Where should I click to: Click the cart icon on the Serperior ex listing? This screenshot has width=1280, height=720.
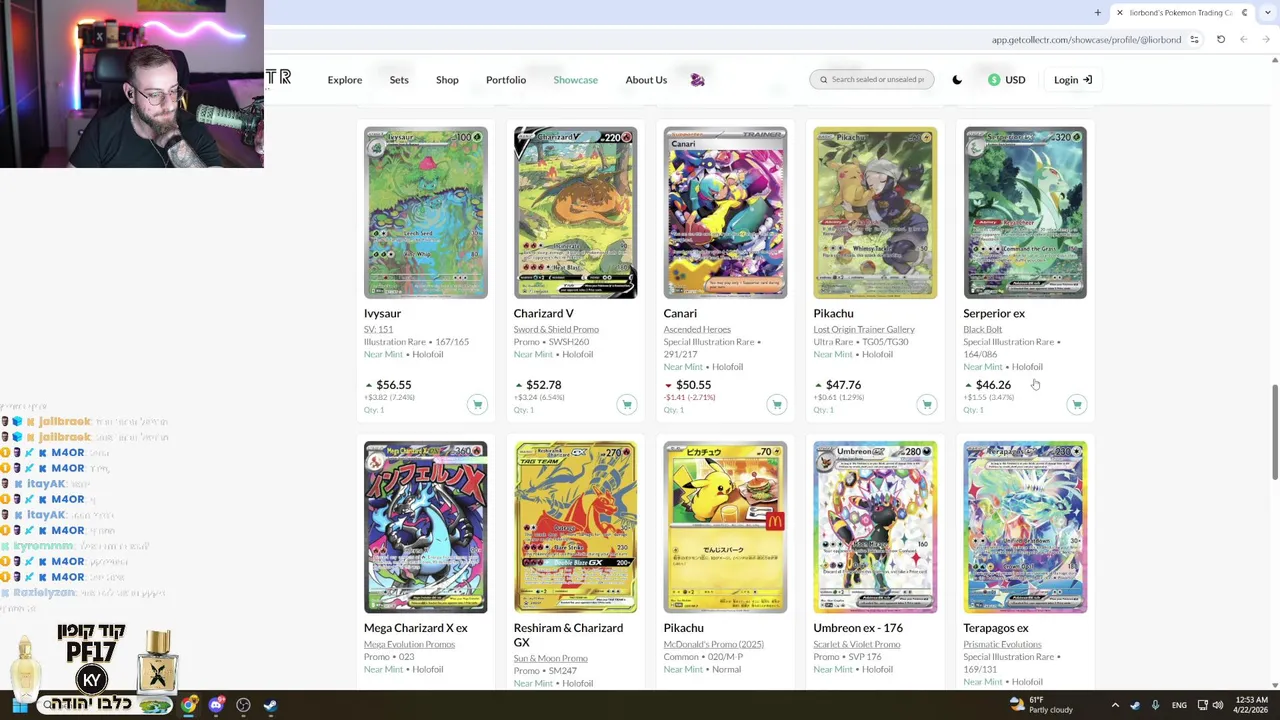click(x=1077, y=404)
